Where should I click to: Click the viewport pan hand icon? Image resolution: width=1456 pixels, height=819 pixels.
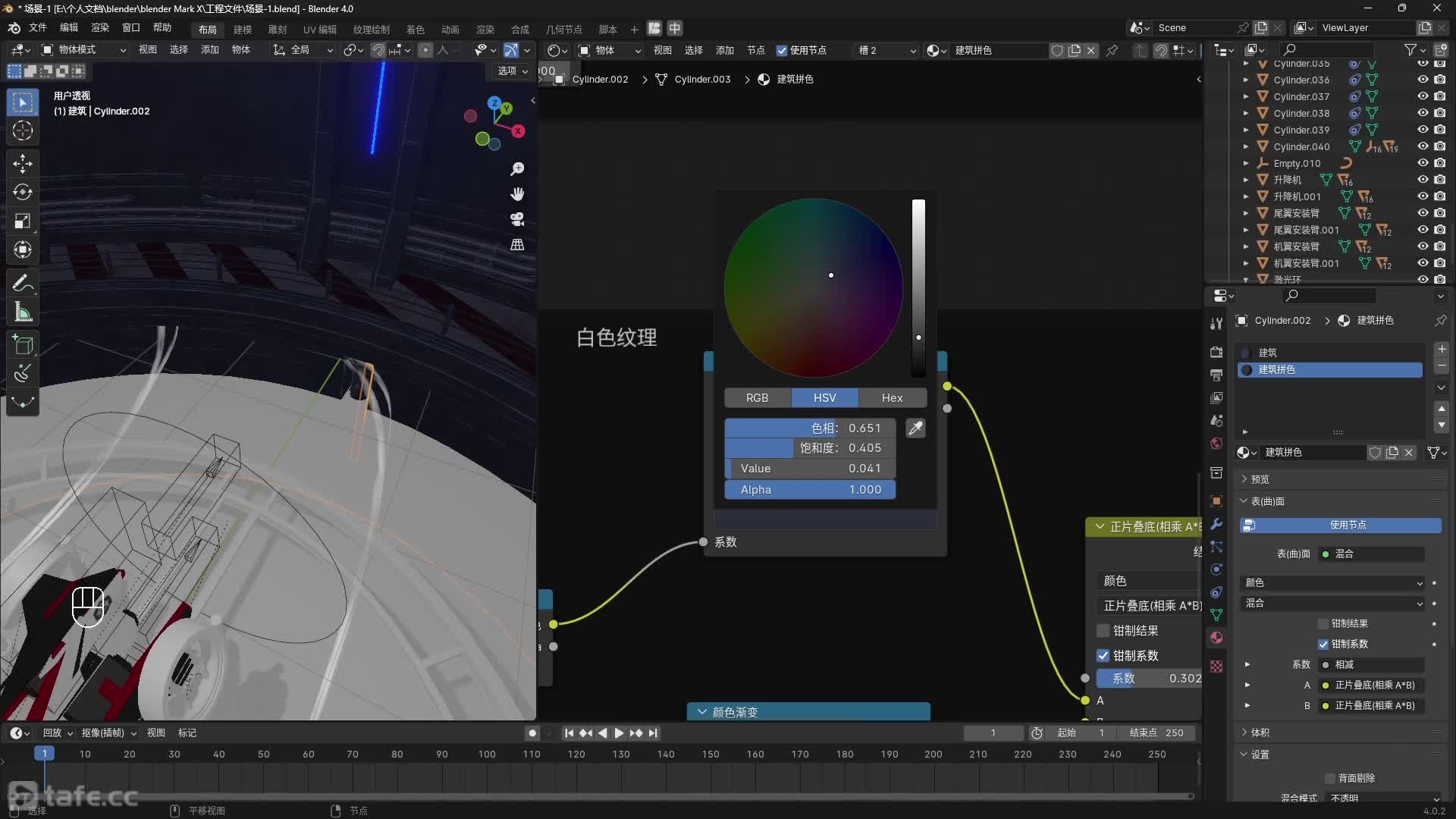(517, 194)
